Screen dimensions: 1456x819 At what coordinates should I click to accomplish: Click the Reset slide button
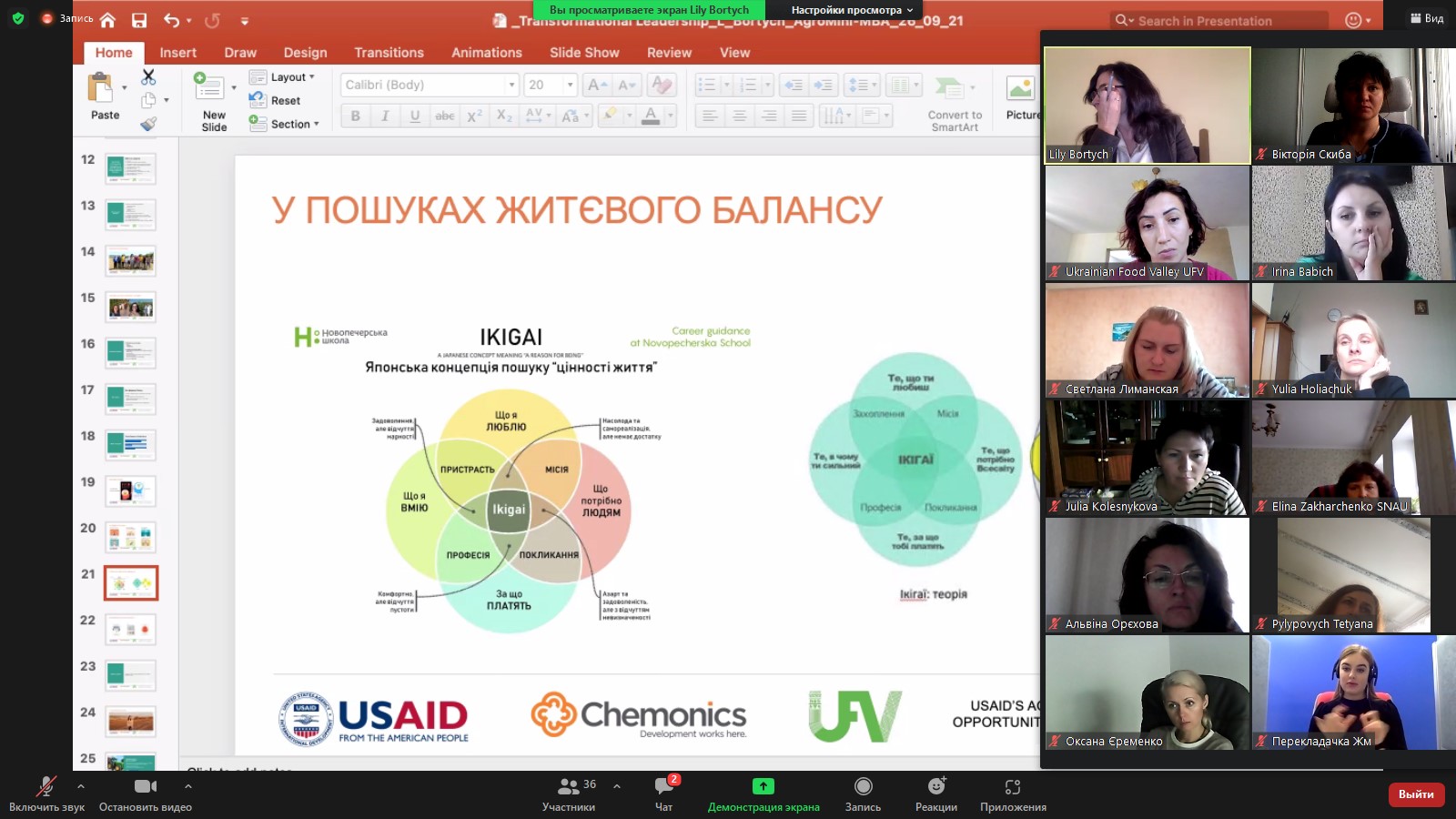285,100
